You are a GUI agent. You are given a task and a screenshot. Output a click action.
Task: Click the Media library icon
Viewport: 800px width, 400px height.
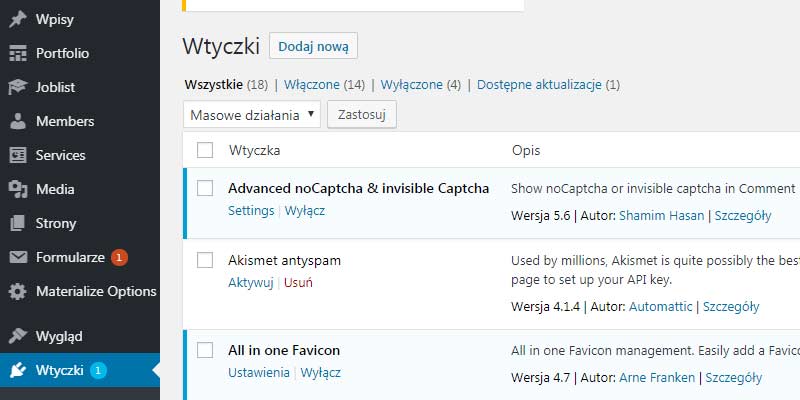[x=18, y=189]
